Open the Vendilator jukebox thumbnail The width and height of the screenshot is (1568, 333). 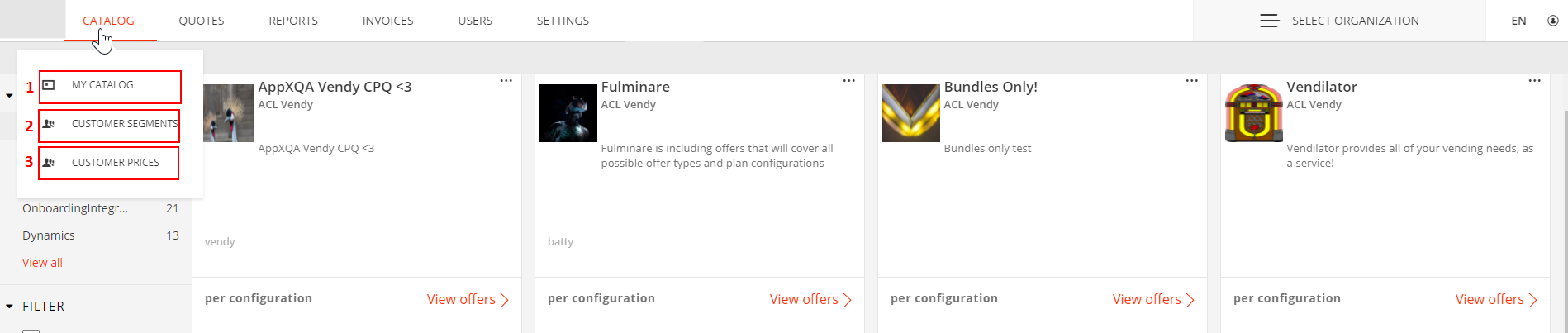pyautogui.click(x=1253, y=112)
